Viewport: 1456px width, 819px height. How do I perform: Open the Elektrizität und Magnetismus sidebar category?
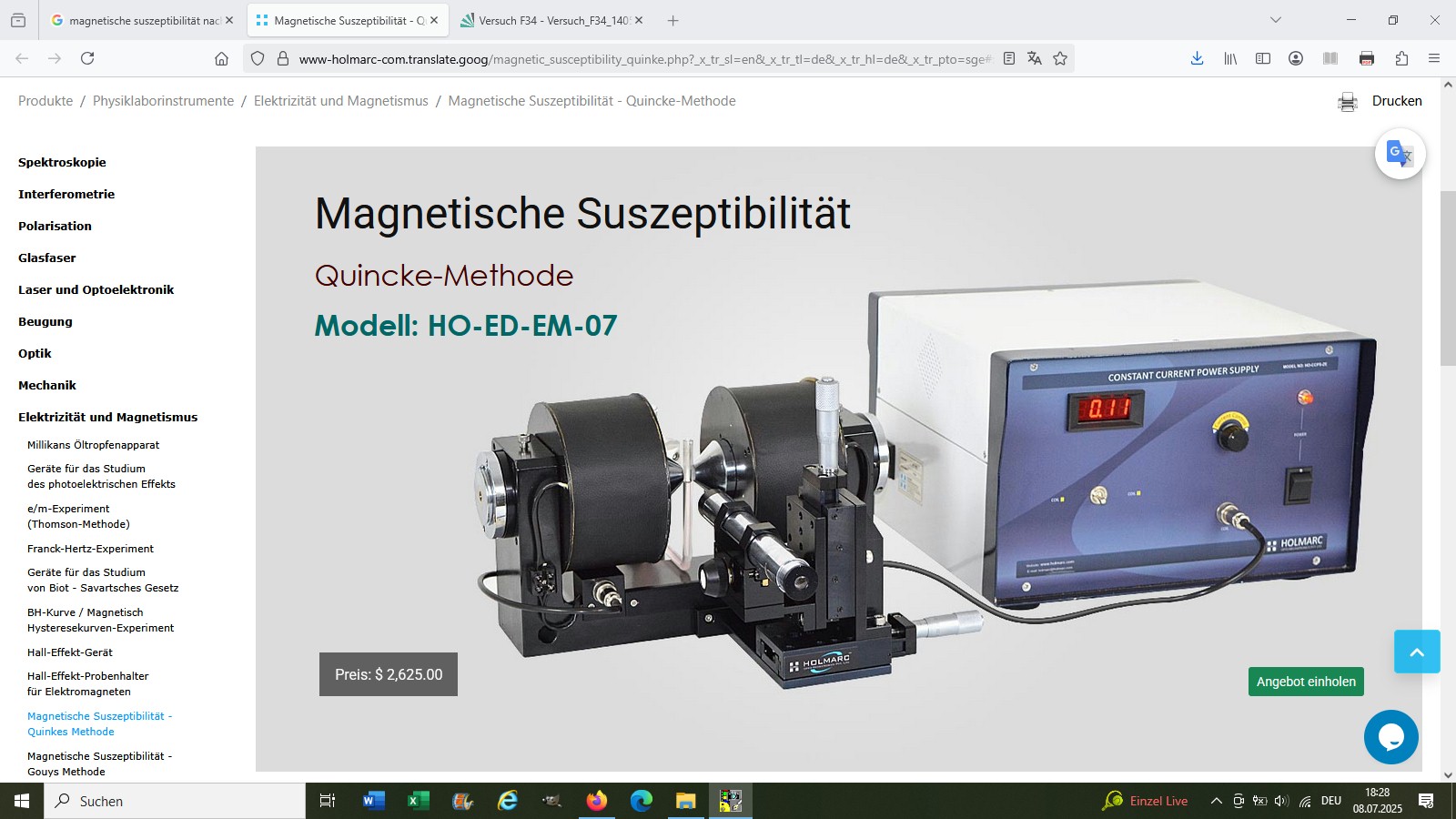click(107, 417)
